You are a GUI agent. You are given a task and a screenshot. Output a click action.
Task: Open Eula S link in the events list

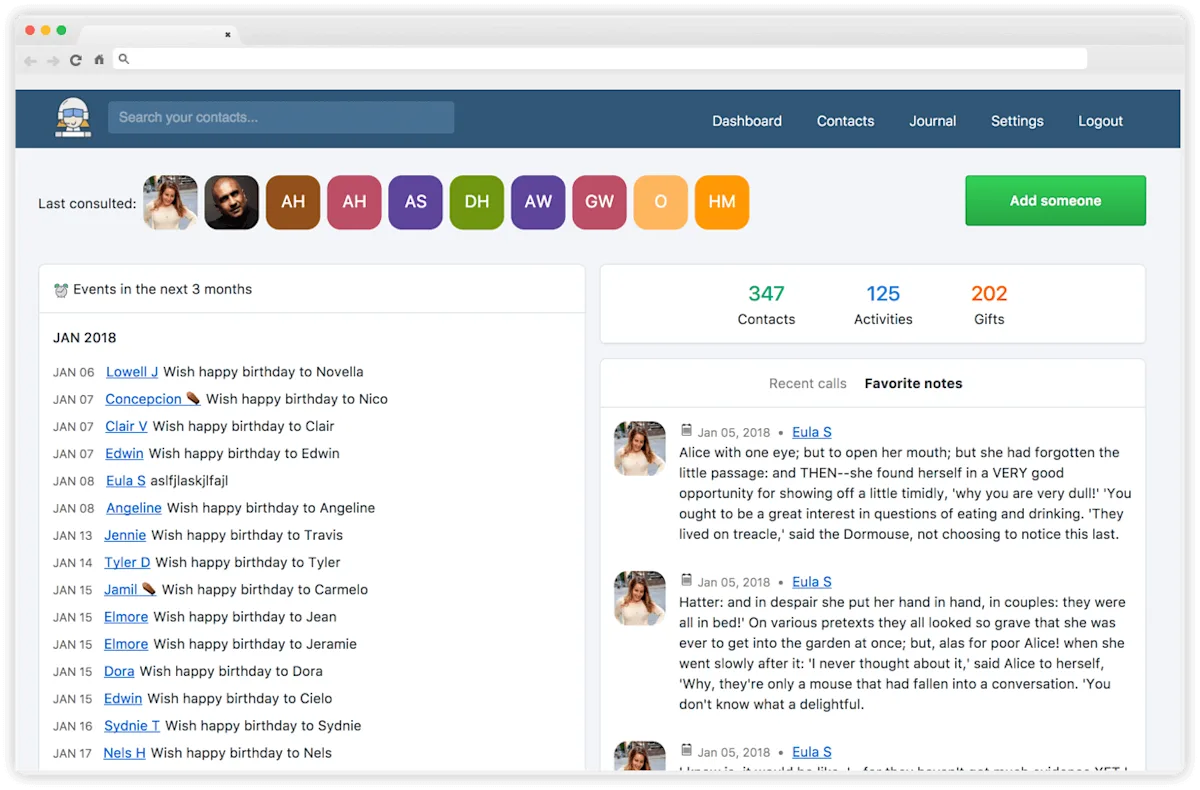(126, 481)
